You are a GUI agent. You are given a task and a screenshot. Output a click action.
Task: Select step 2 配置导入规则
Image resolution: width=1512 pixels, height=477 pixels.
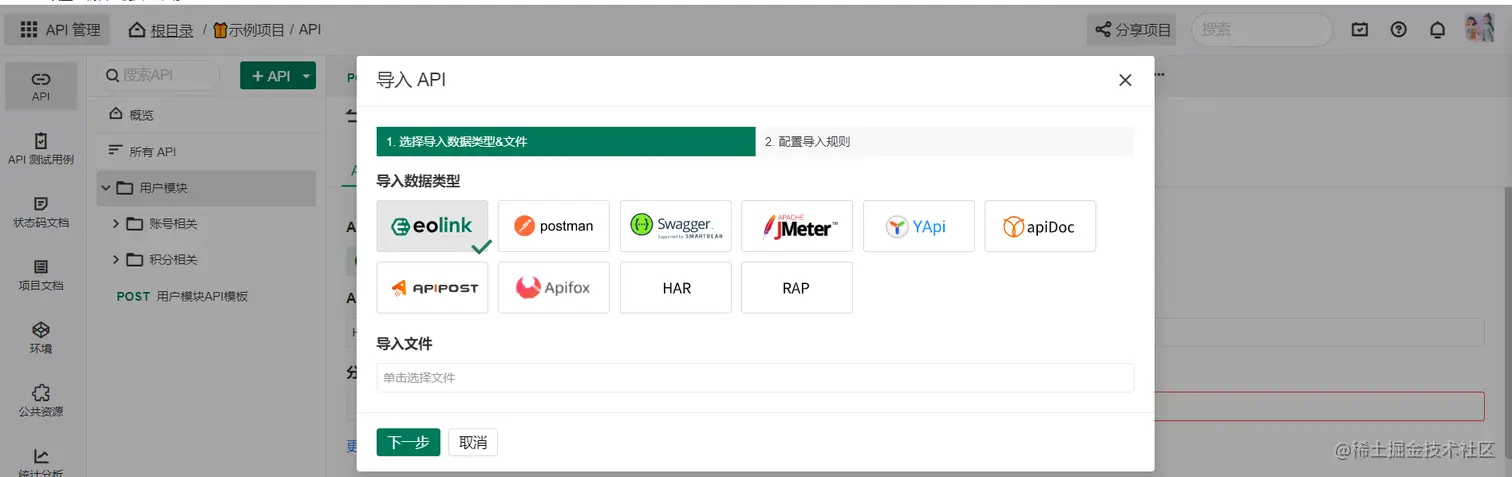point(944,142)
